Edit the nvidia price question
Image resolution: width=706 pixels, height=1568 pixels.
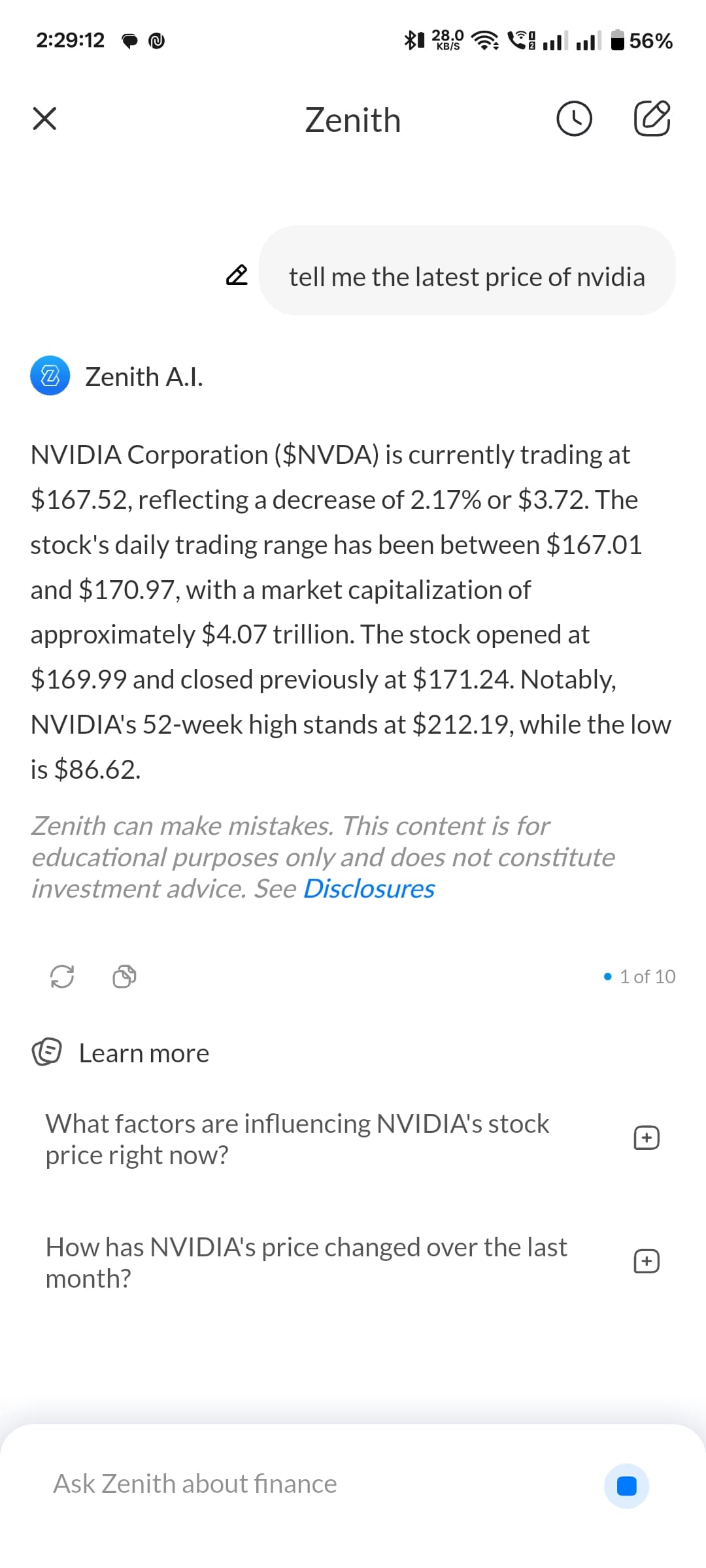(x=237, y=276)
